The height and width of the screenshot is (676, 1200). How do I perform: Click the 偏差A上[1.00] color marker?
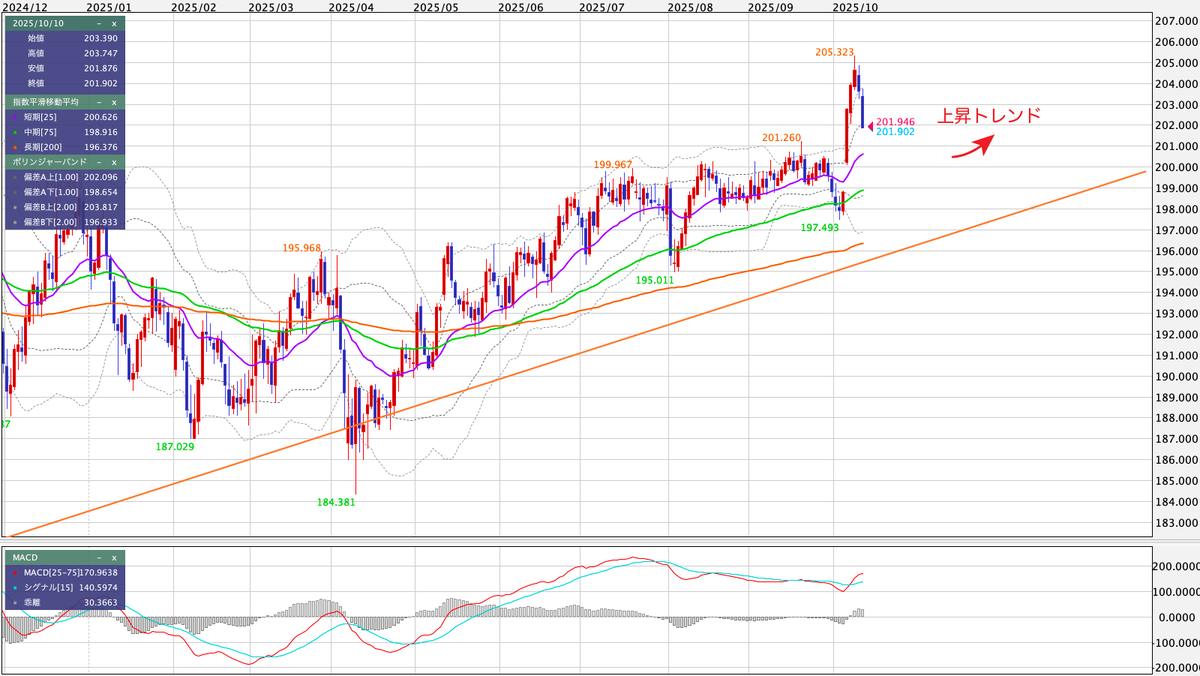14,177
